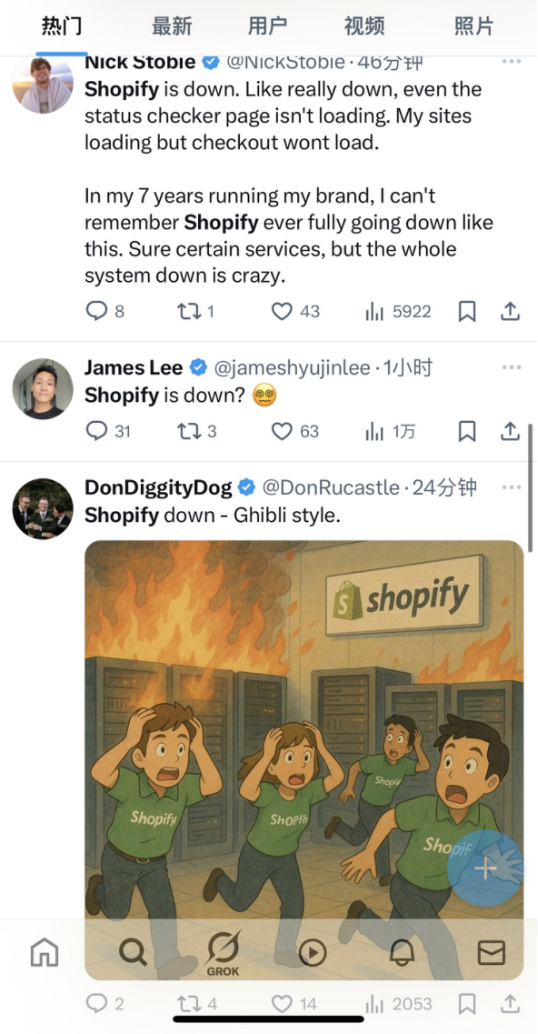Open Grok from the bottom bar

pyautogui.click(x=223, y=954)
